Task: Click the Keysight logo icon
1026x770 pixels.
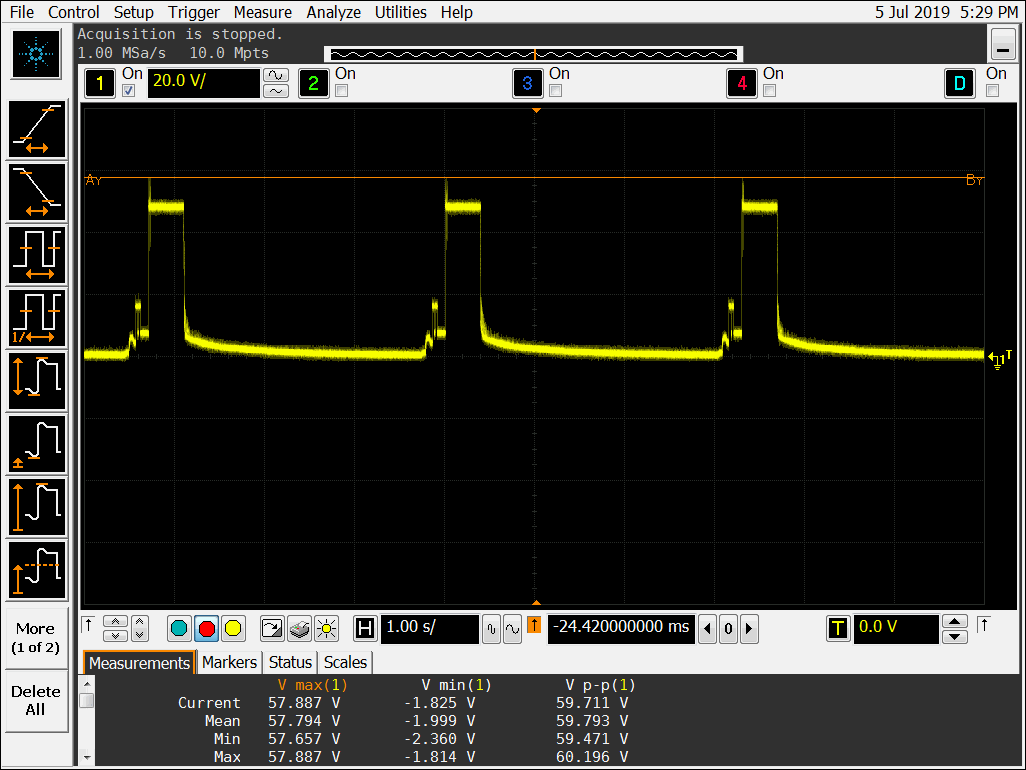Action: 36,54
